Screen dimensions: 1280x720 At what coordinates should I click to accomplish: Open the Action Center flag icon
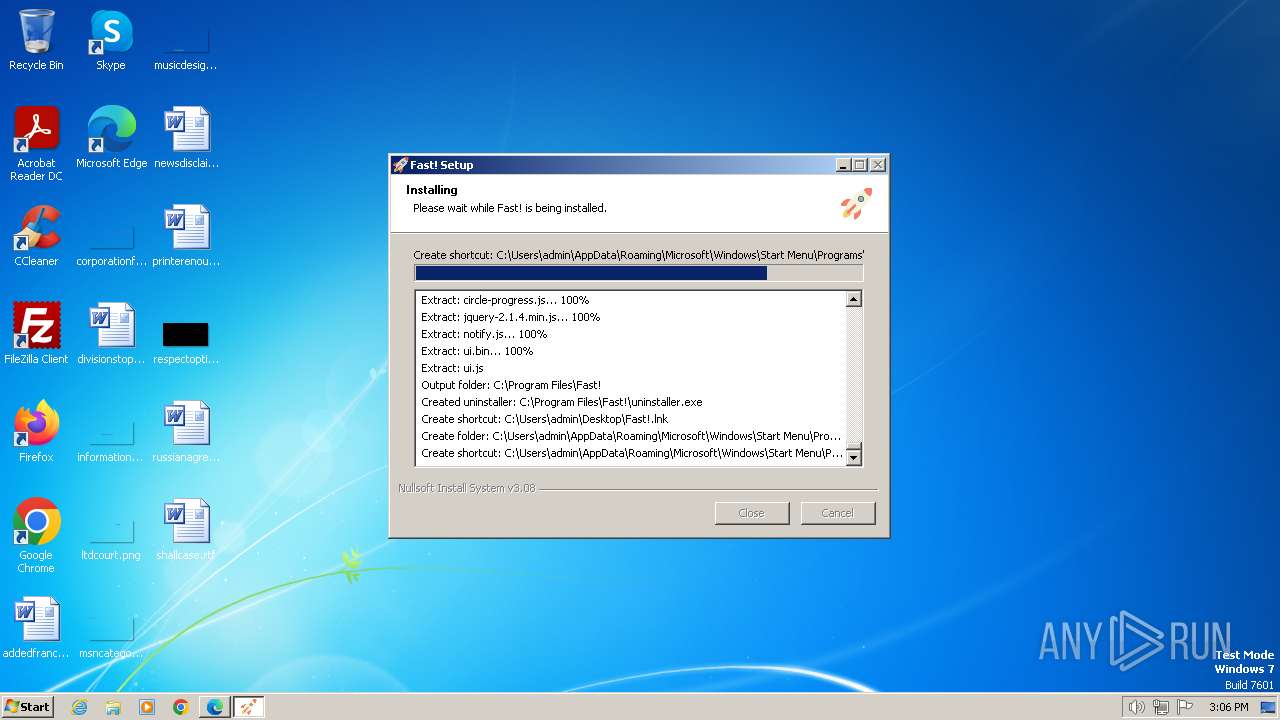tap(1185, 707)
